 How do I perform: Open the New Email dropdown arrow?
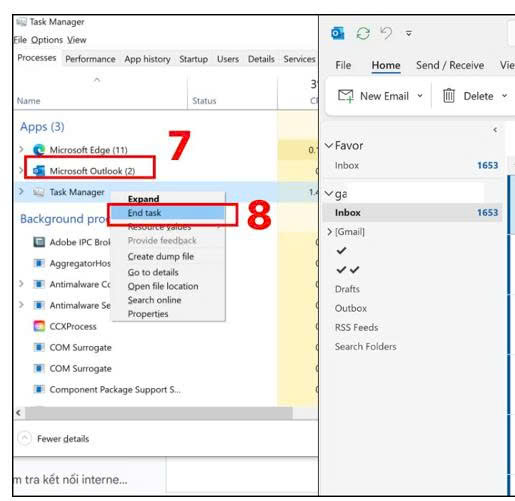420,96
